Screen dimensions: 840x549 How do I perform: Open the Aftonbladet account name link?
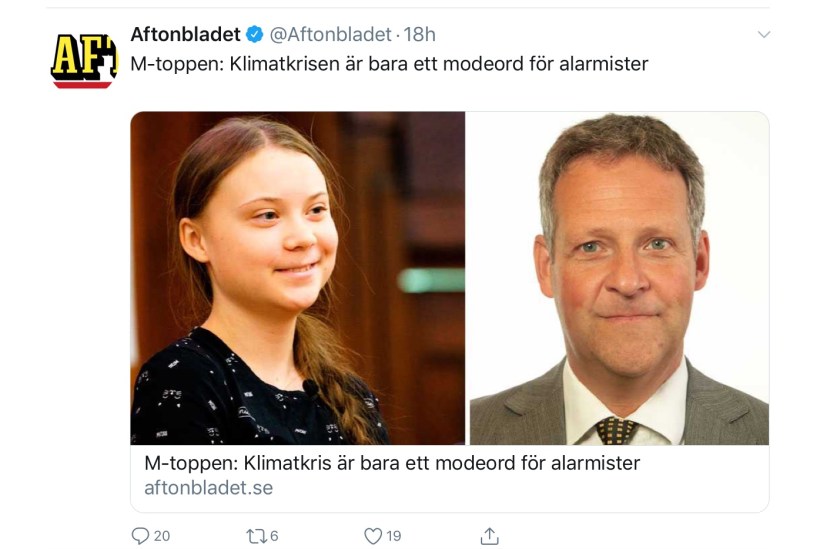pyautogui.click(x=186, y=35)
